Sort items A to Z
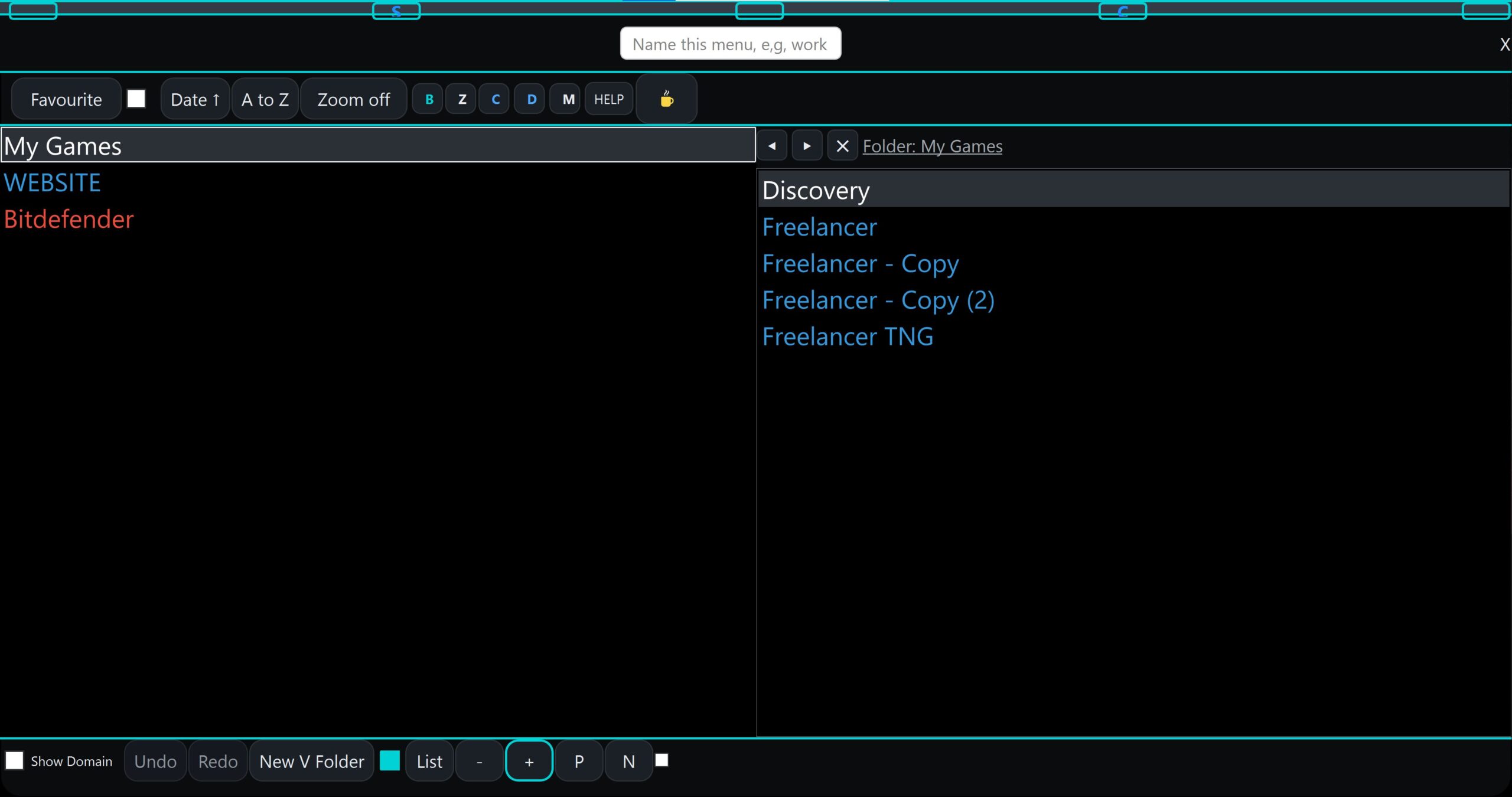 [265, 99]
